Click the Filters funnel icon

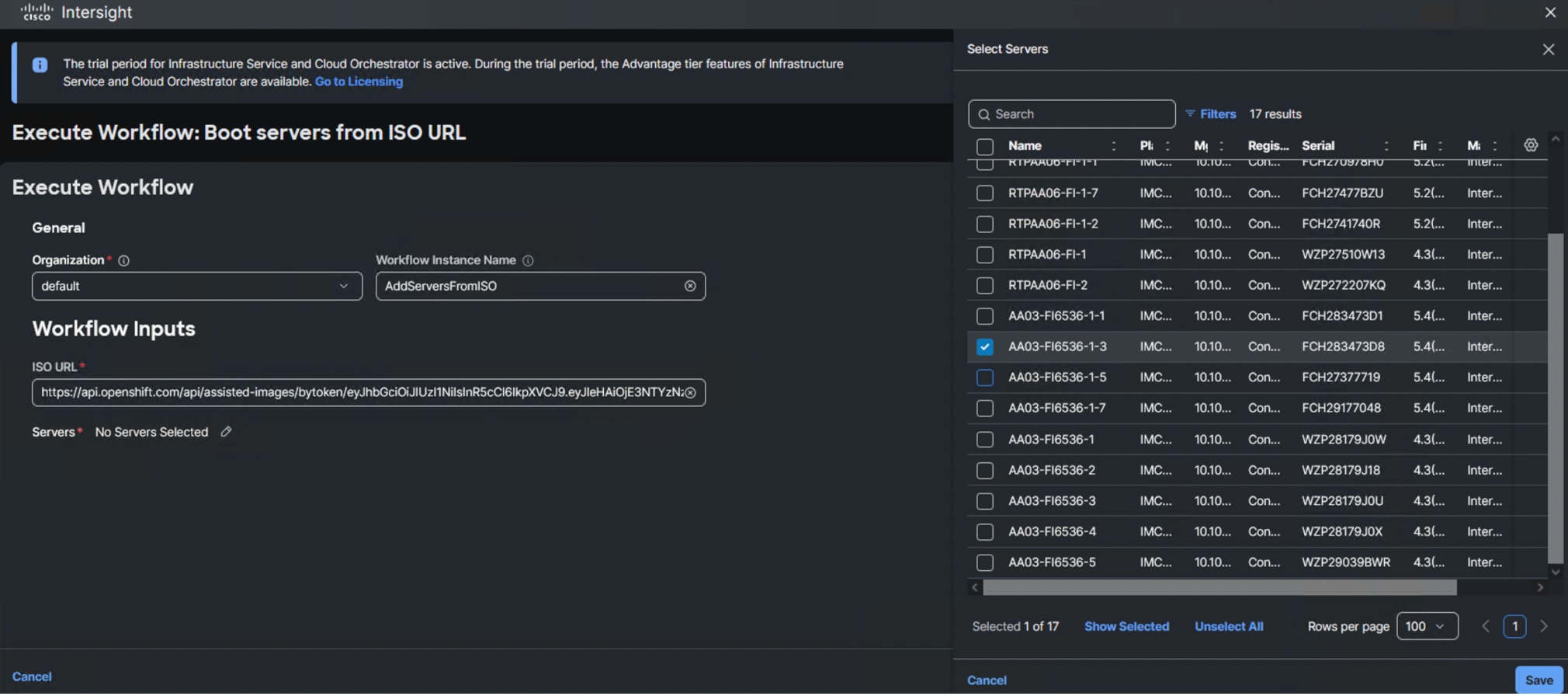pyautogui.click(x=1190, y=114)
